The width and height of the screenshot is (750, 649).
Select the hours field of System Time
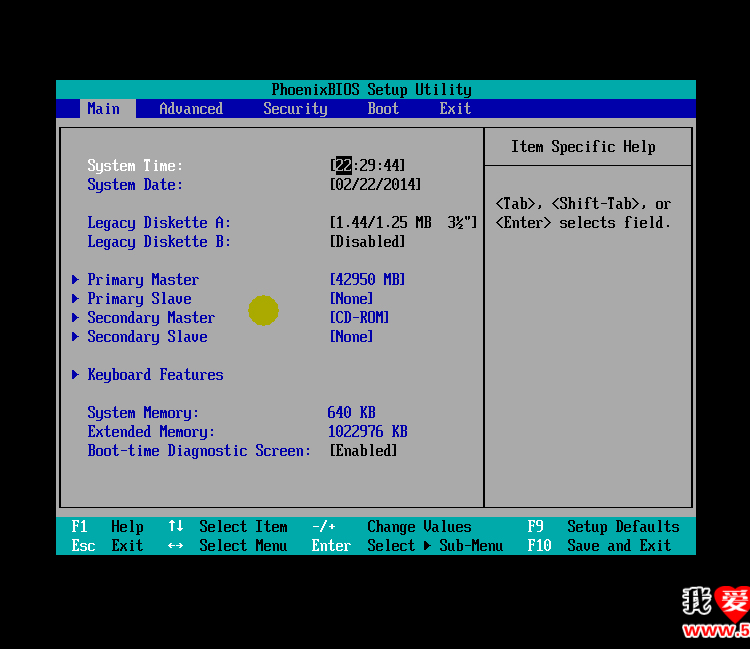[343, 165]
